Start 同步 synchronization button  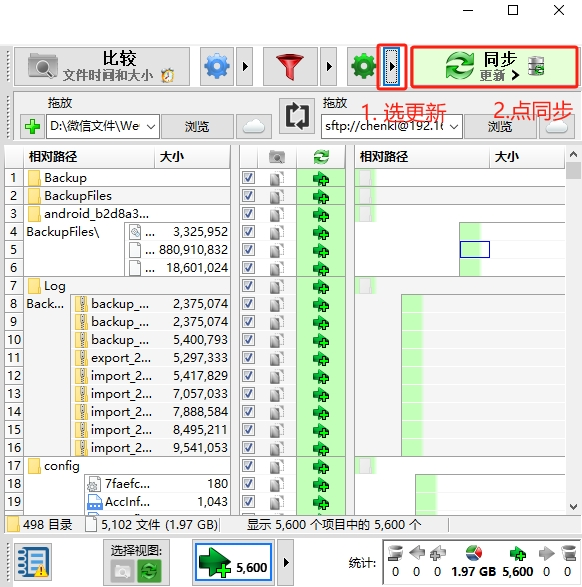click(494, 67)
